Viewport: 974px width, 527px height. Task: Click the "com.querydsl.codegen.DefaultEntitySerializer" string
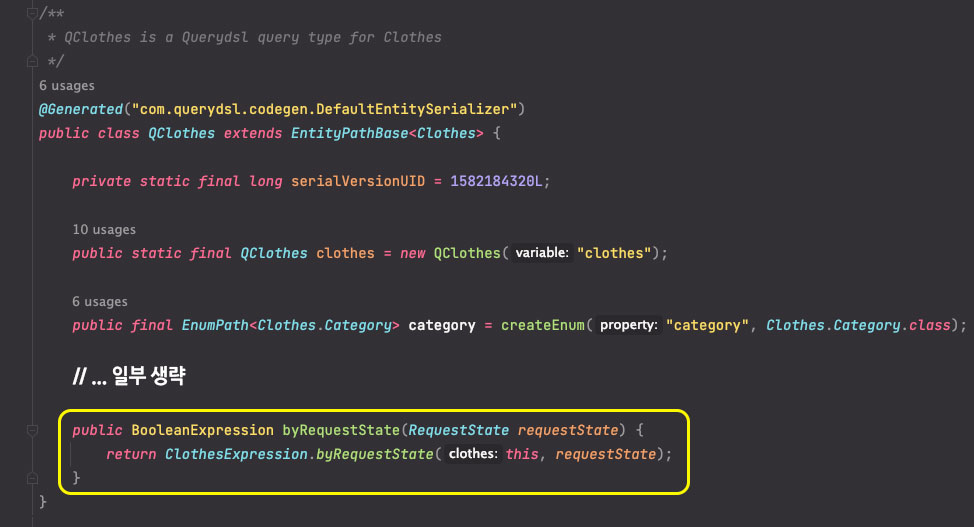(324, 109)
